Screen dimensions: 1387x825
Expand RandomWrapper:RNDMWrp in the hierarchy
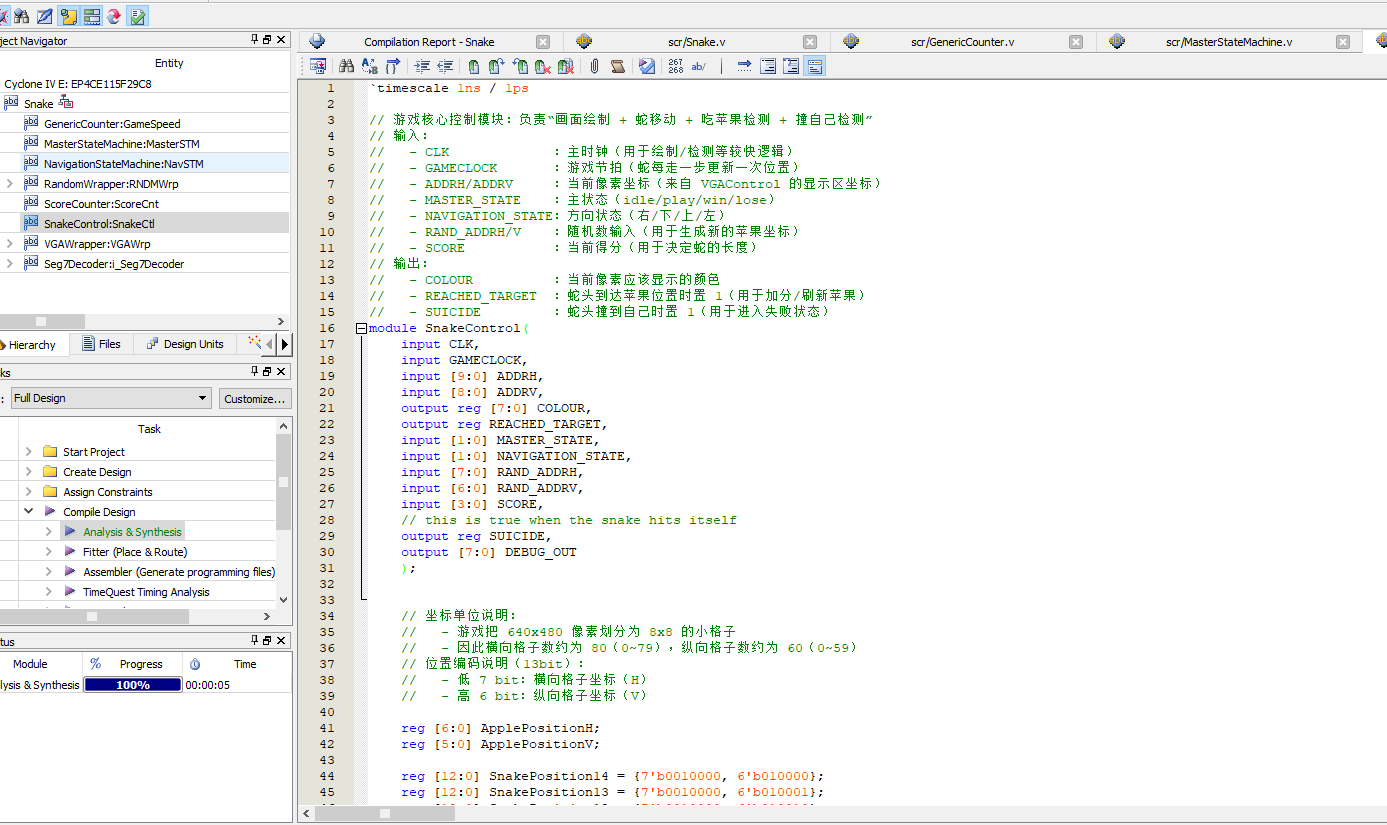[x=9, y=184]
